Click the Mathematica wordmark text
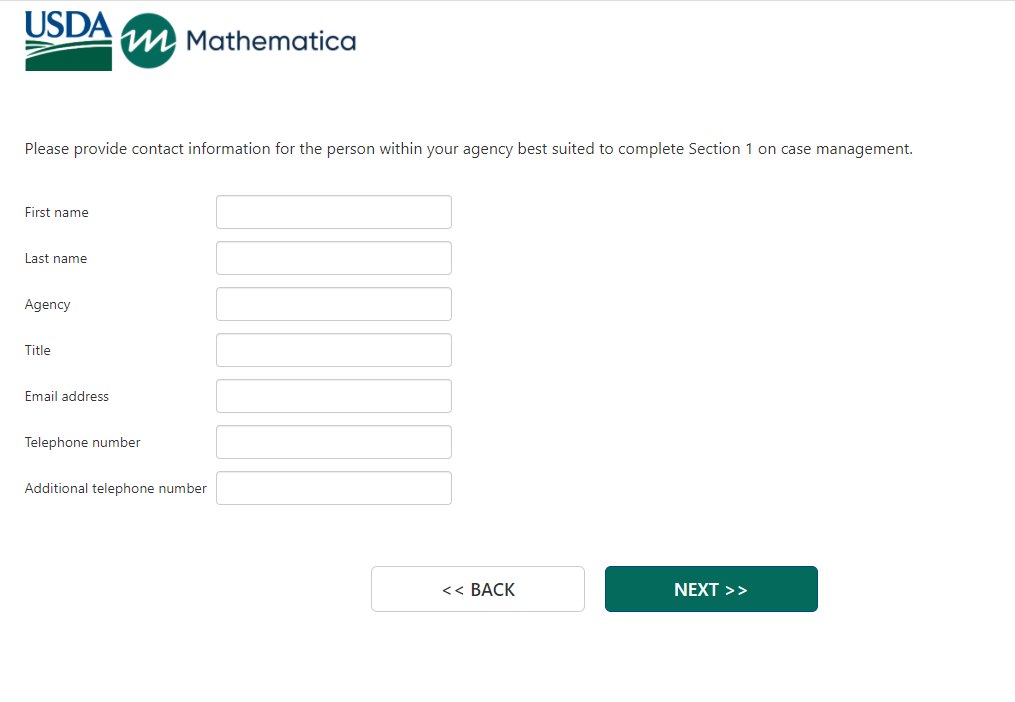The image size is (1015, 702). point(270,41)
